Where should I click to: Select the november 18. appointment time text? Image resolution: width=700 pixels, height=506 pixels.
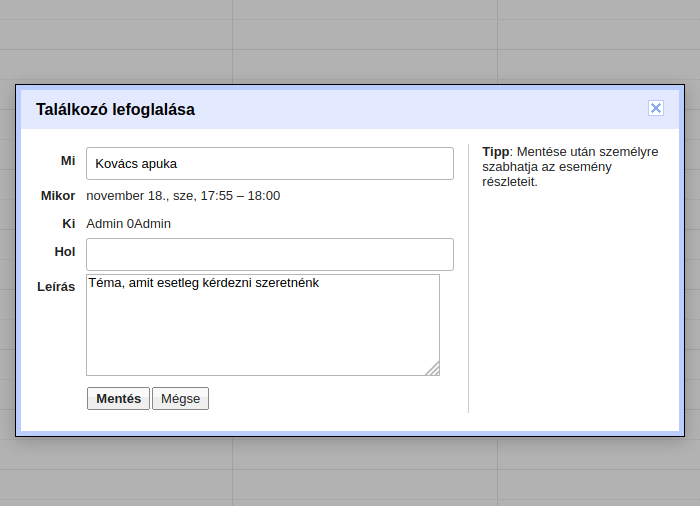tap(183, 195)
